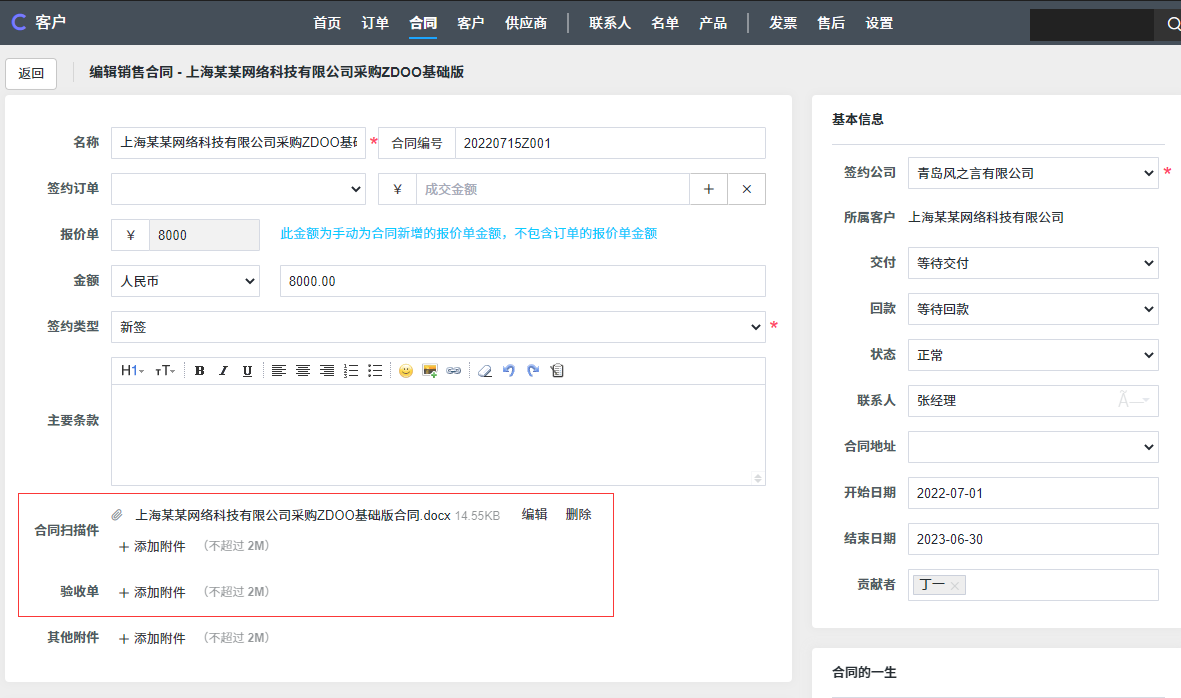Open the 状态 dropdown showing 正常
This screenshot has width=1181, height=698.
1033,355
